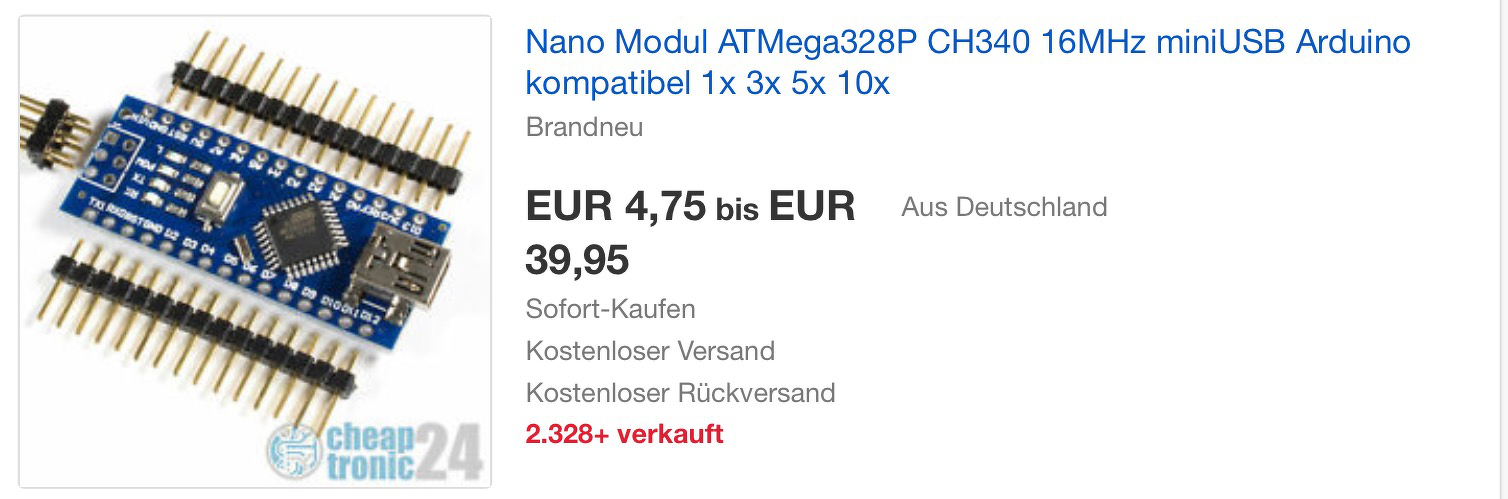Click the "Brandneu" condition label
The height and width of the screenshot is (499, 1508).
(x=584, y=128)
